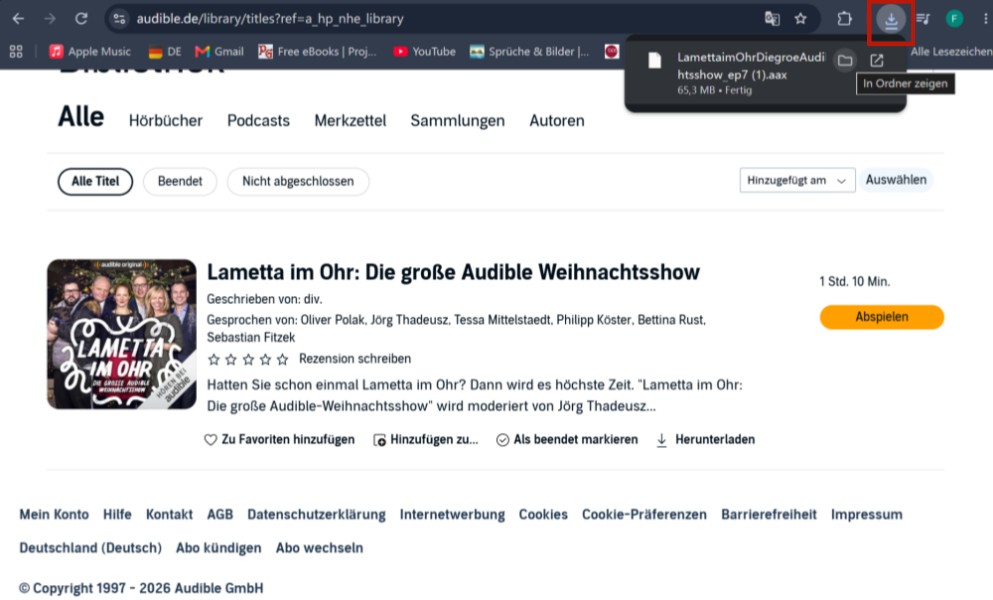Open Sprüche & Bilder bookmark
993x600 pixels.
click(529, 52)
